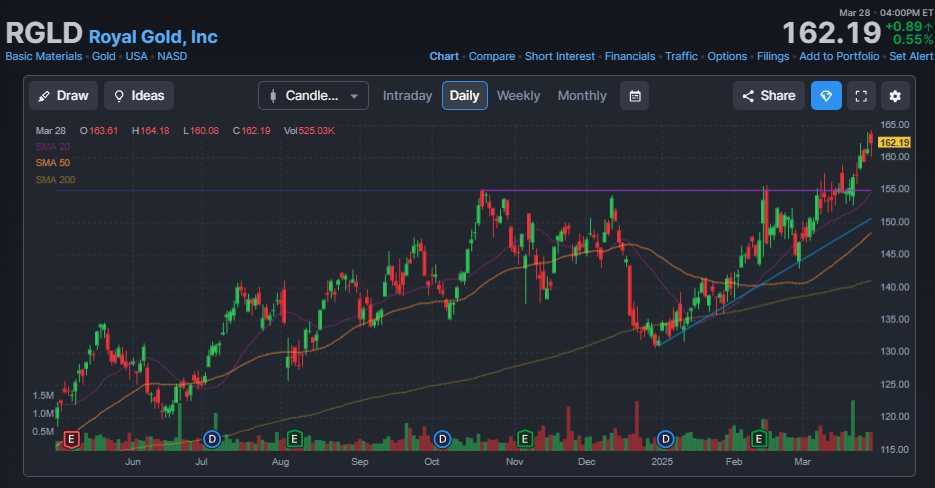The image size is (935, 488).
Task: Open the Filings link
Action: (x=773, y=56)
